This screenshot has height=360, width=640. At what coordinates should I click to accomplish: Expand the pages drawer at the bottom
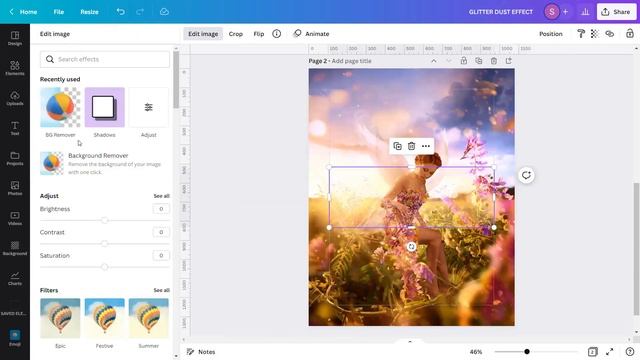click(x=410, y=341)
